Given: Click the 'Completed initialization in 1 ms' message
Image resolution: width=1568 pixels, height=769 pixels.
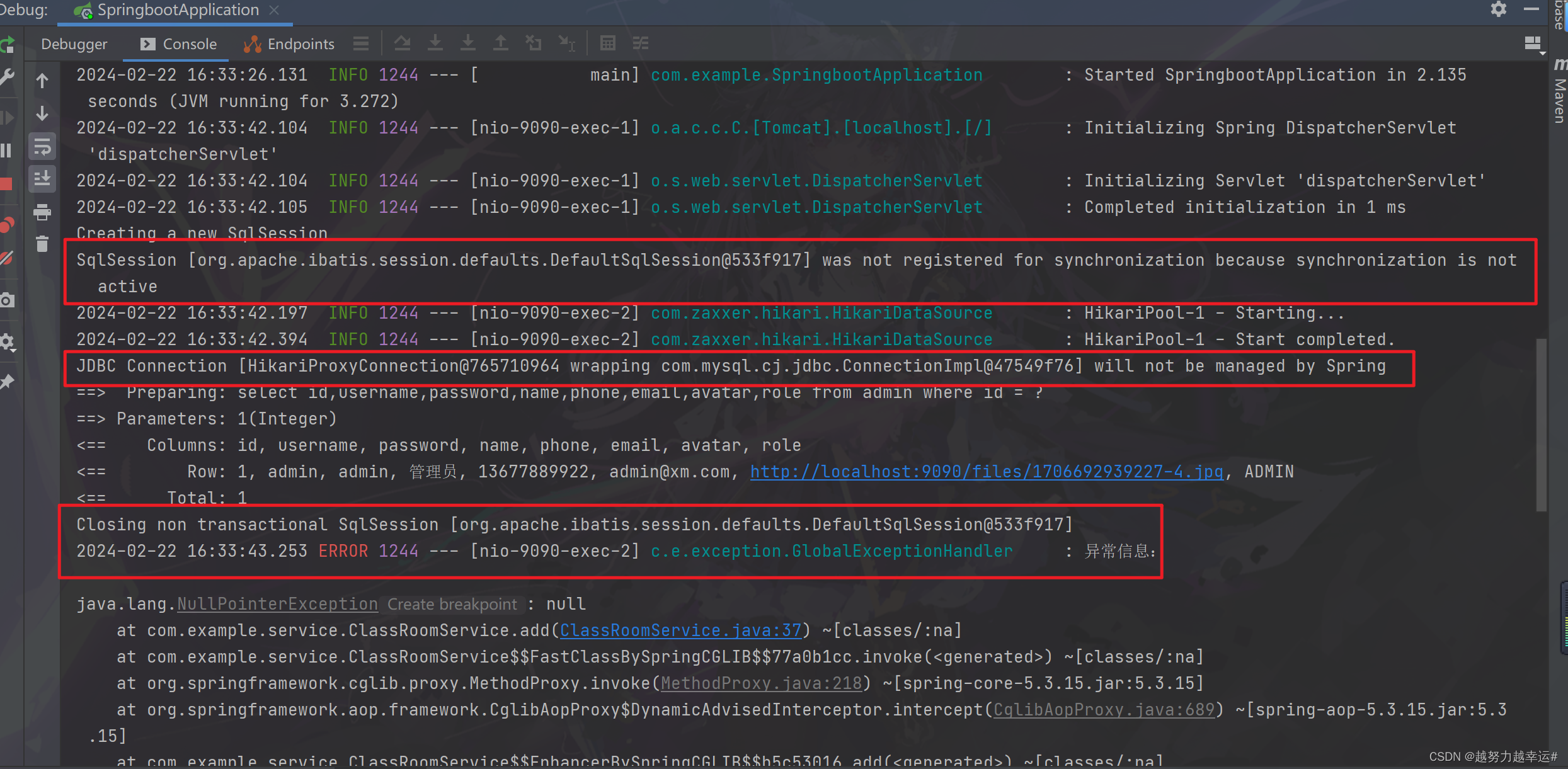Looking at the screenshot, I should click(x=1245, y=207).
